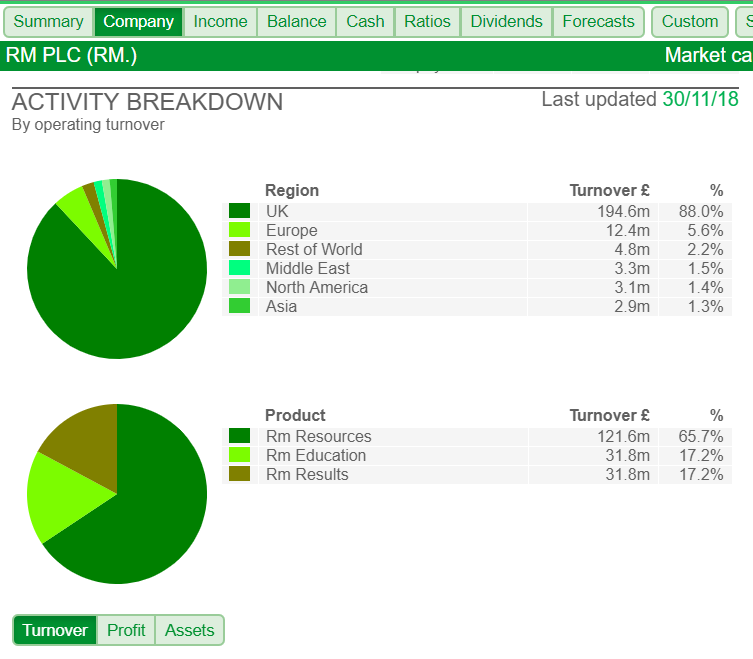Screen dimensions: 753x659
Task: Click the 'Europe' region label
Action: pyautogui.click(x=291, y=231)
